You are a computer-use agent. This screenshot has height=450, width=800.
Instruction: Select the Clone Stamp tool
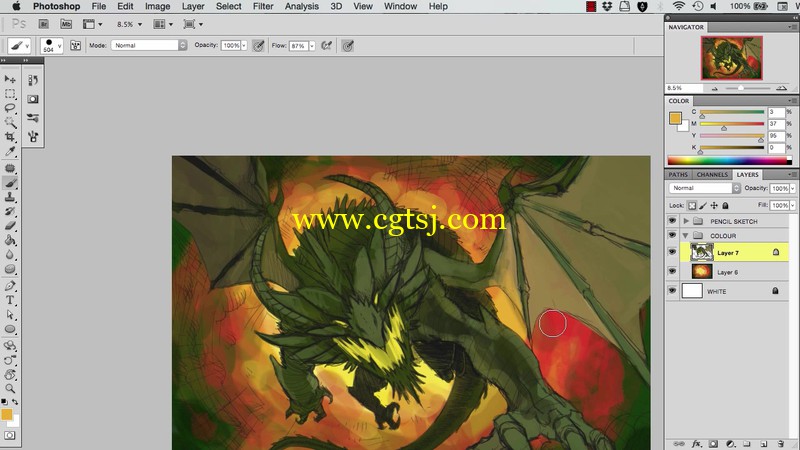(10, 197)
